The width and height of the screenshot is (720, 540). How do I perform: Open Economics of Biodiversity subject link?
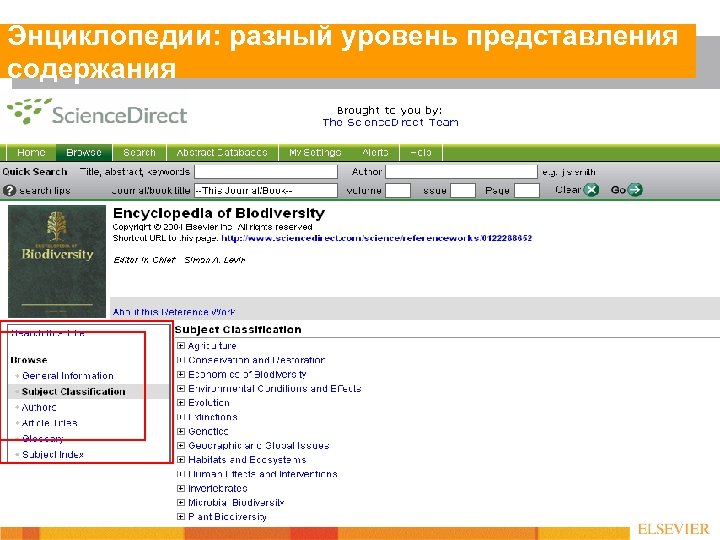(x=247, y=374)
